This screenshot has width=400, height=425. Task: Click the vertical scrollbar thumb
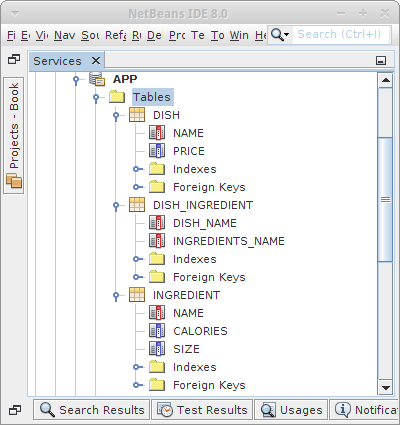coord(385,199)
